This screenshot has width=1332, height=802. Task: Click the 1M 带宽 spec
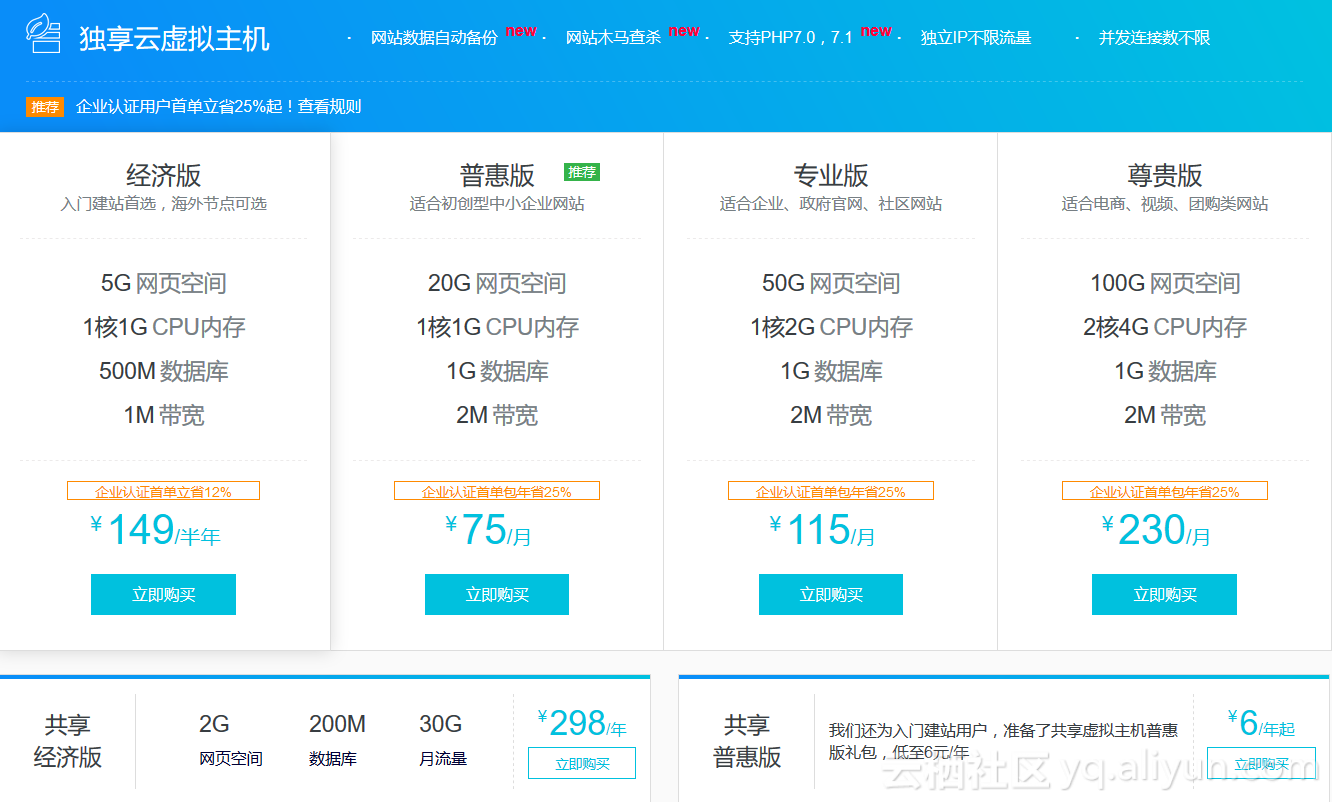coord(164,415)
